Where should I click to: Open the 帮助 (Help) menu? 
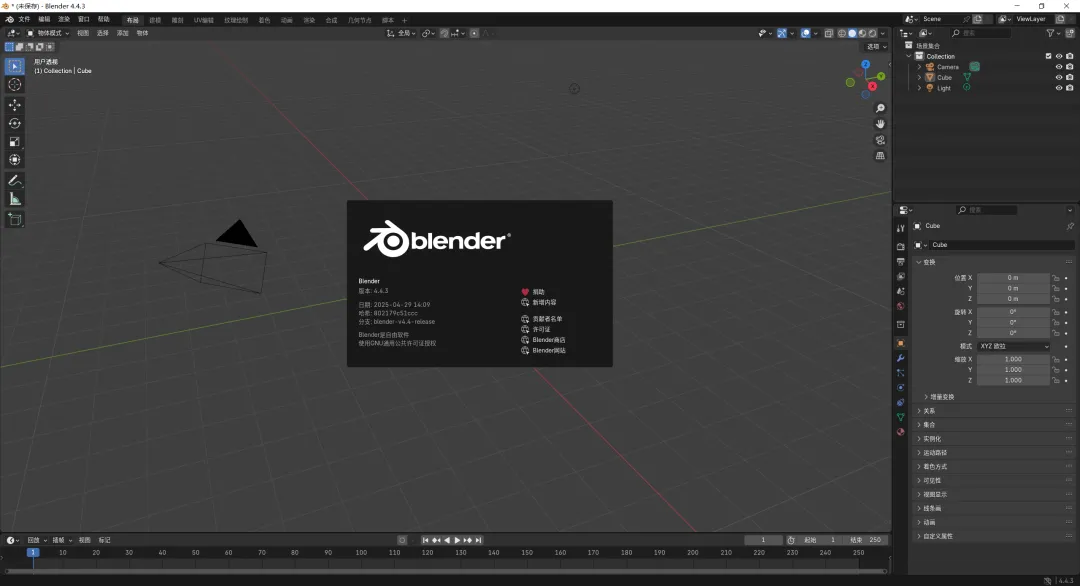click(104, 19)
